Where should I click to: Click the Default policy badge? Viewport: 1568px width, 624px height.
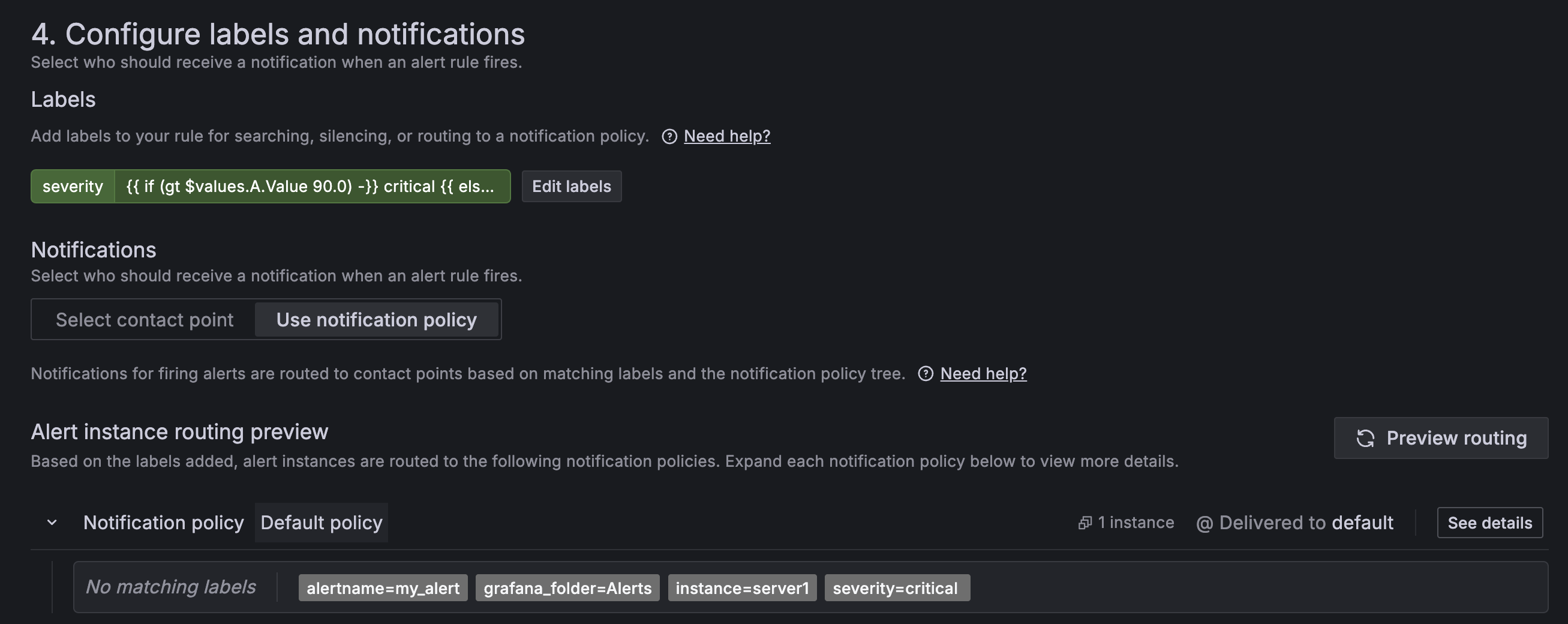[x=322, y=523]
